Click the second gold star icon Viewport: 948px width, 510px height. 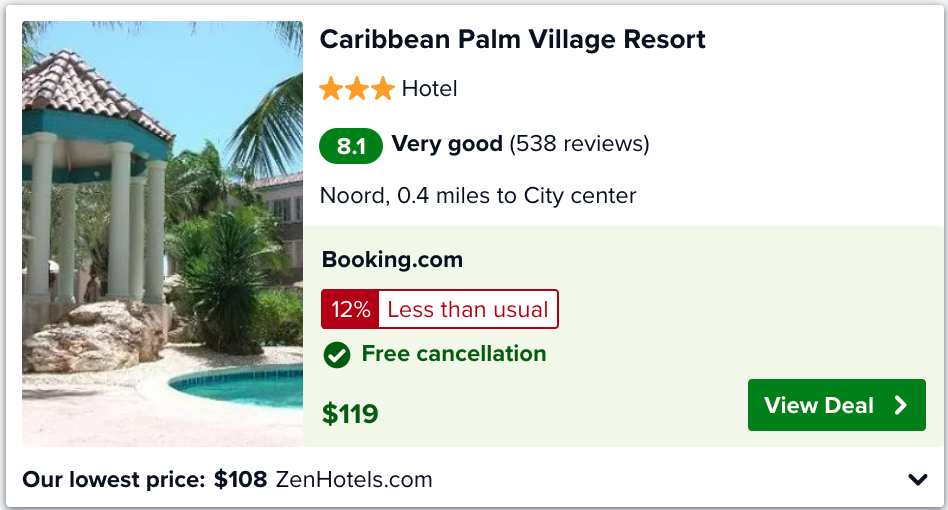(x=357, y=89)
